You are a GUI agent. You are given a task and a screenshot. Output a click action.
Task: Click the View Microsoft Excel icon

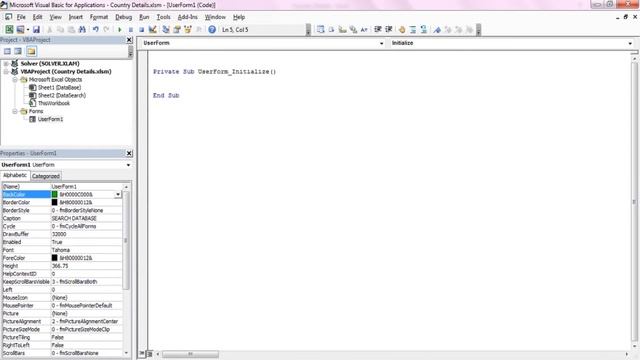point(9,29)
